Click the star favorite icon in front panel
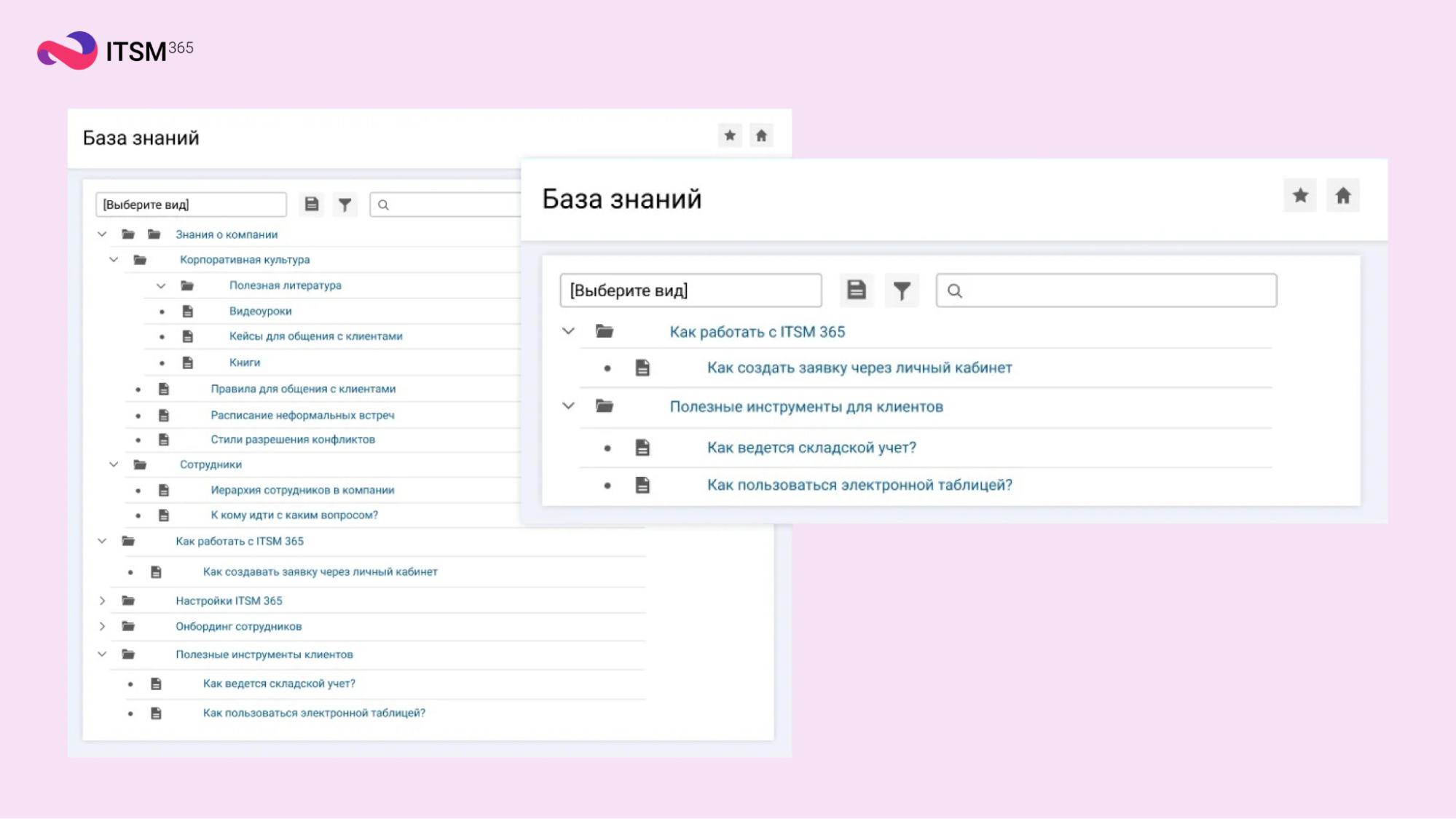 pos(1300,196)
